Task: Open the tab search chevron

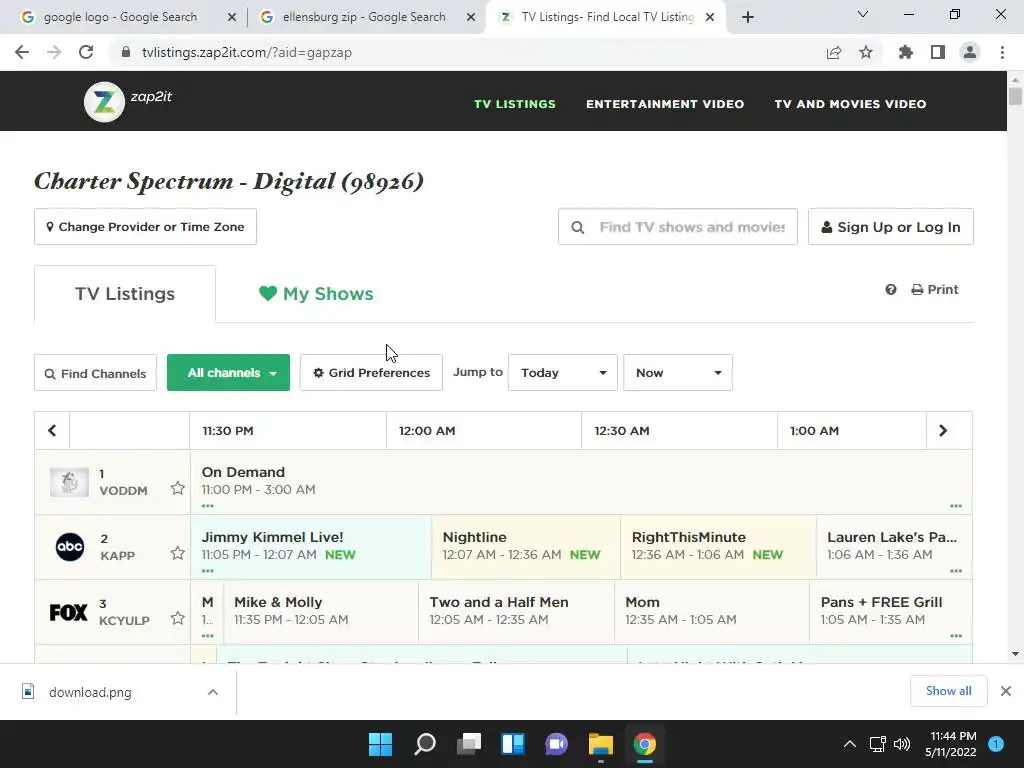Action: point(863,14)
